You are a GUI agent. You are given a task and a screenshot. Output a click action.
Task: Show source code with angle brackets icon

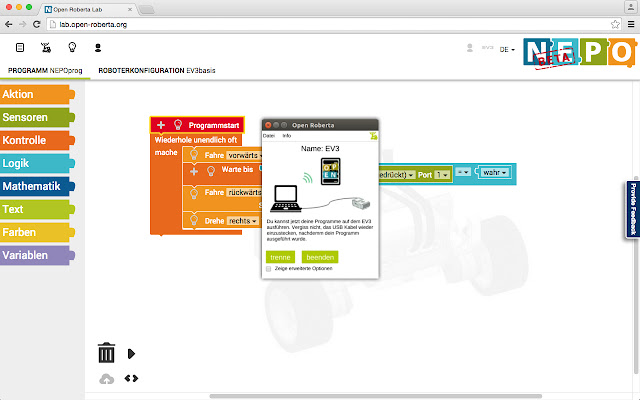click(131, 378)
